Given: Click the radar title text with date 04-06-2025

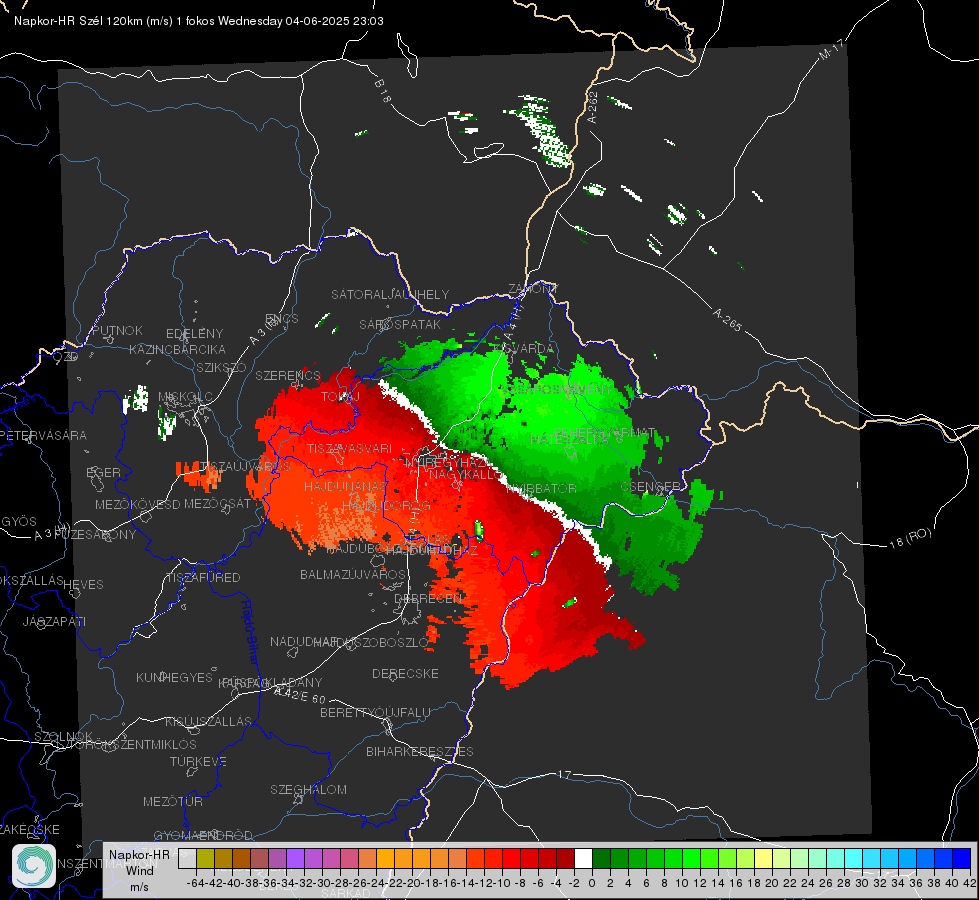Looking at the screenshot, I should (x=199, y=21).
